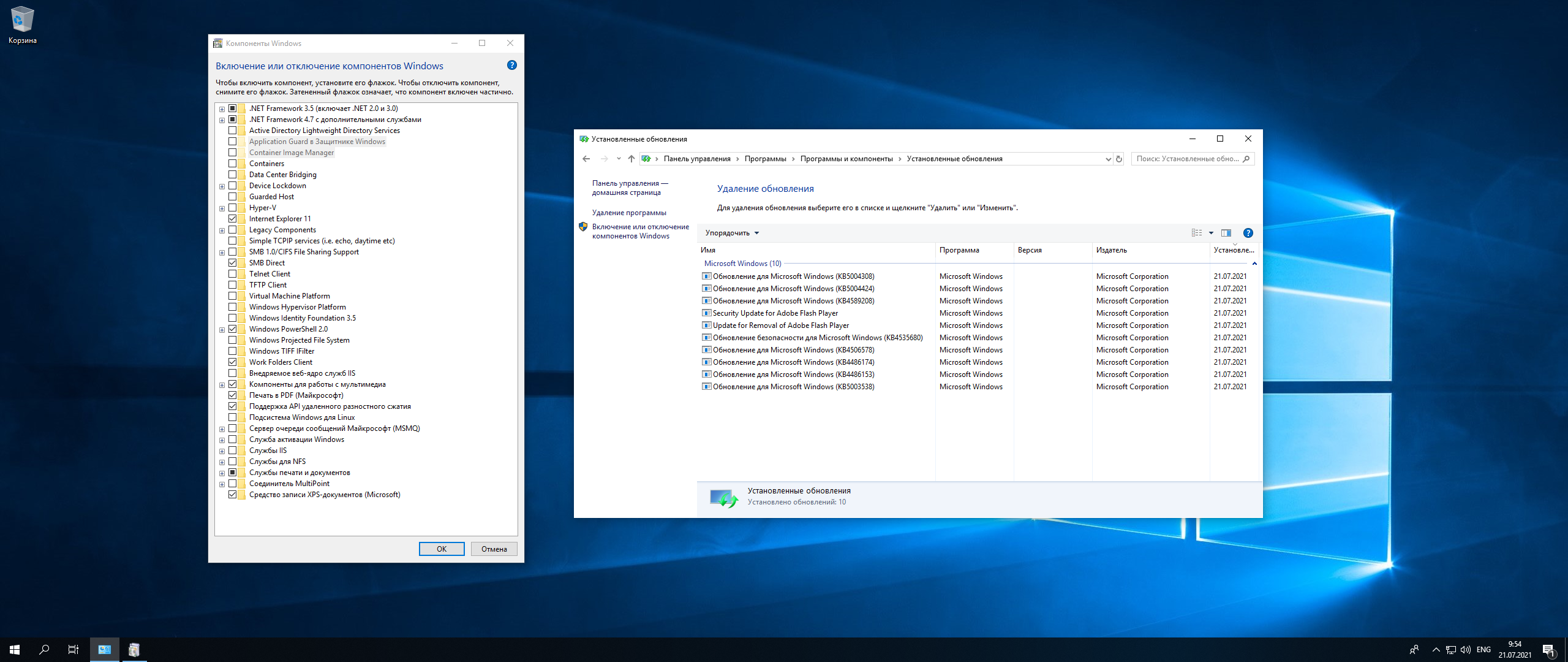The image size is (1568, 662).
Task: Open the Упорядочить dropdown menu
Action: pos(732,233)
